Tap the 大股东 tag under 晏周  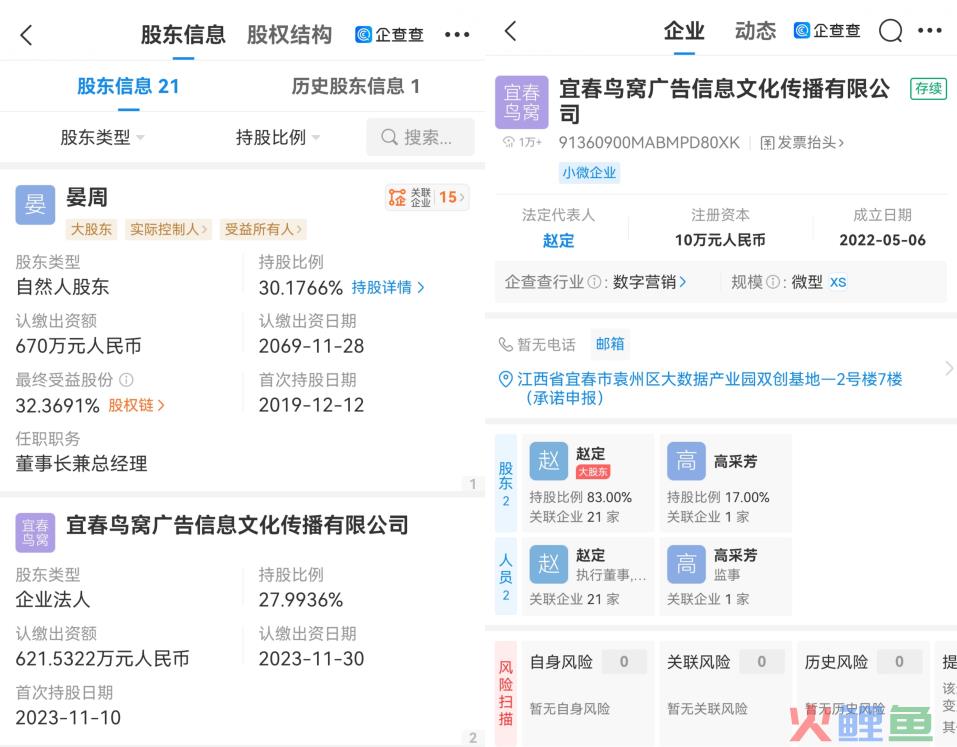(x=91, y=229)
